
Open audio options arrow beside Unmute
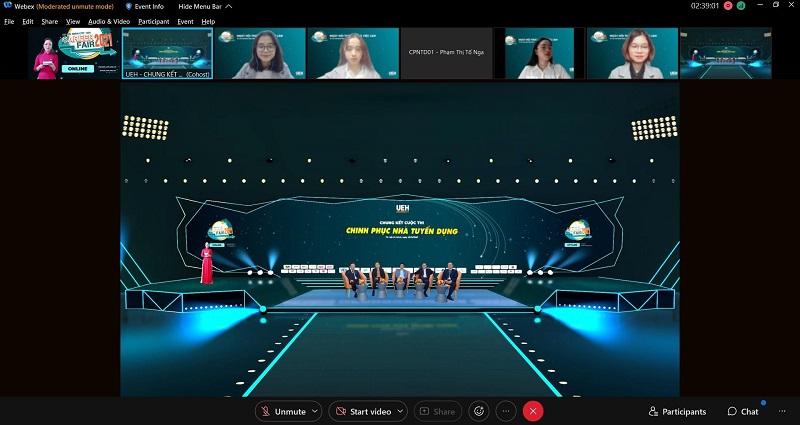(x=315, y=411)
